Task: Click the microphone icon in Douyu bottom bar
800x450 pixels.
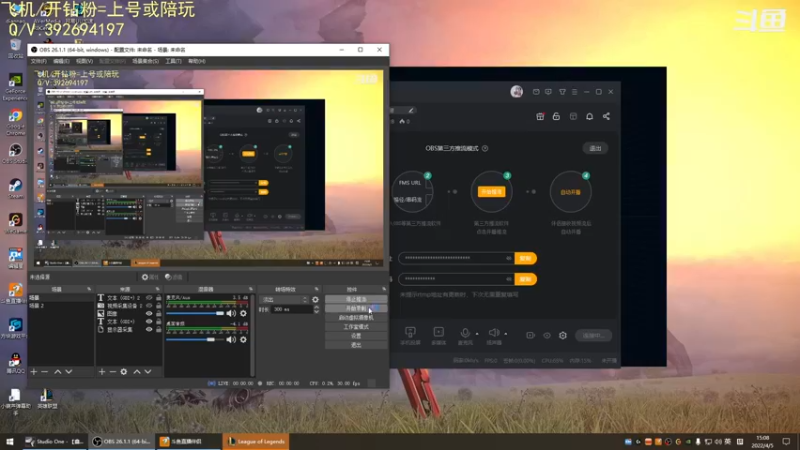Action: click(x=465, y=333)
